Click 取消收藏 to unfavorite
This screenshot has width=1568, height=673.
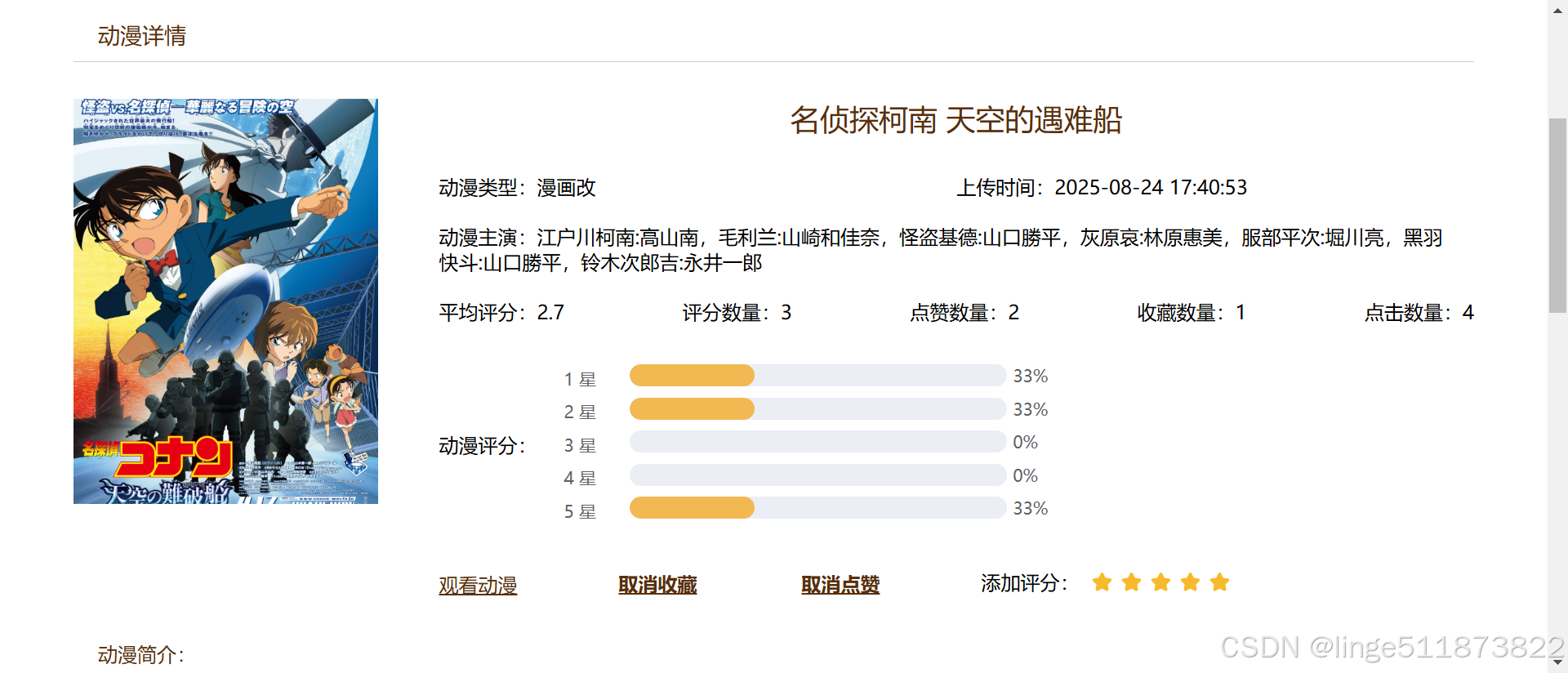(657, 585)
